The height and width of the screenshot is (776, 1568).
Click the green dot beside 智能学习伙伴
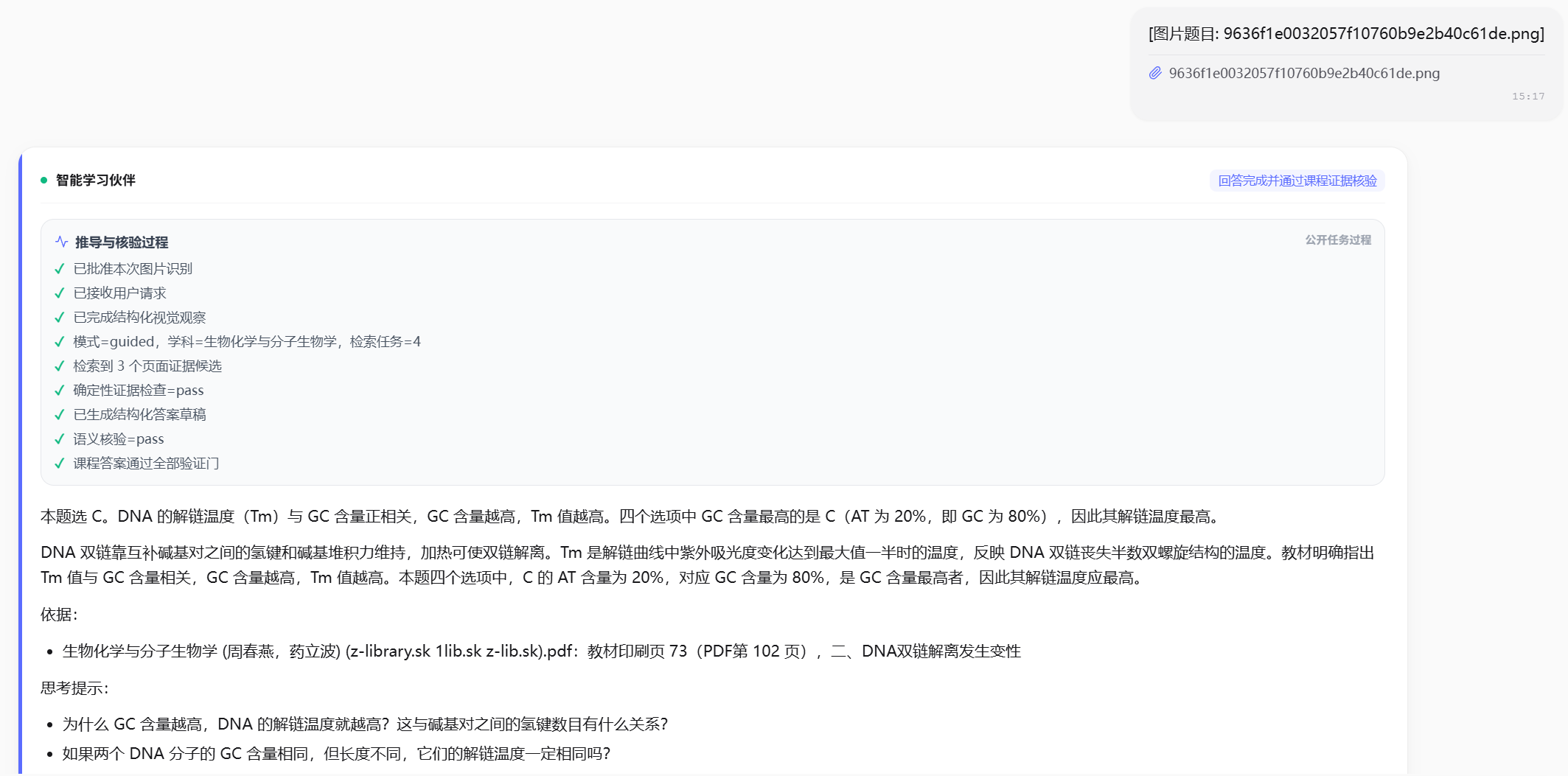[x=44, y=180]
